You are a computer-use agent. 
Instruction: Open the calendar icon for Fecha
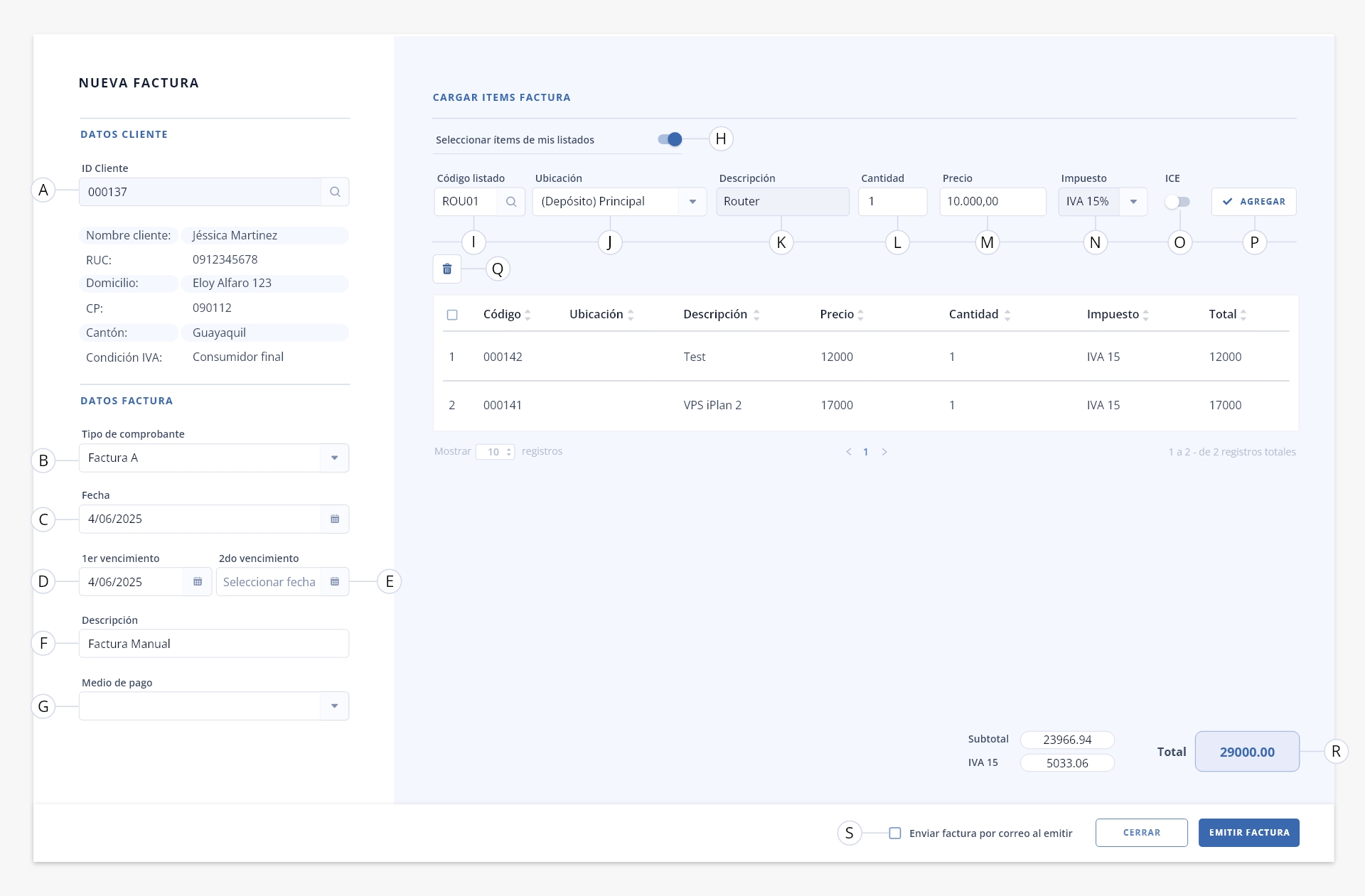click(335, 519)
